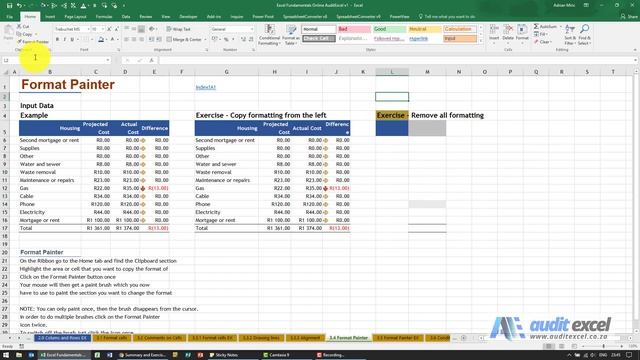Click the Copy command

point(25,34)
